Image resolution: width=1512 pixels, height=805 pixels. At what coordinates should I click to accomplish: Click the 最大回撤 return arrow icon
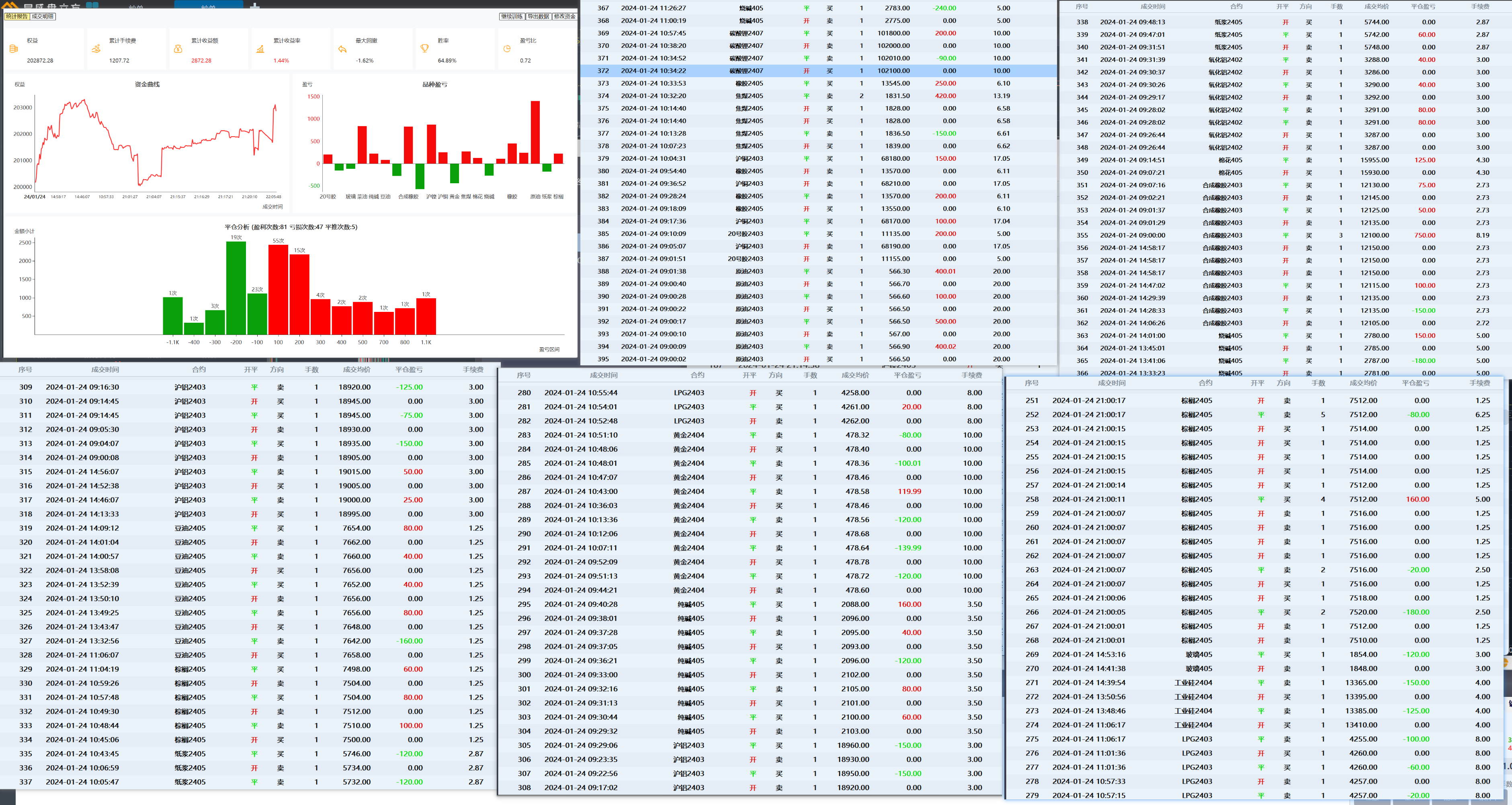pyautogui.click(x=342, y=49)
